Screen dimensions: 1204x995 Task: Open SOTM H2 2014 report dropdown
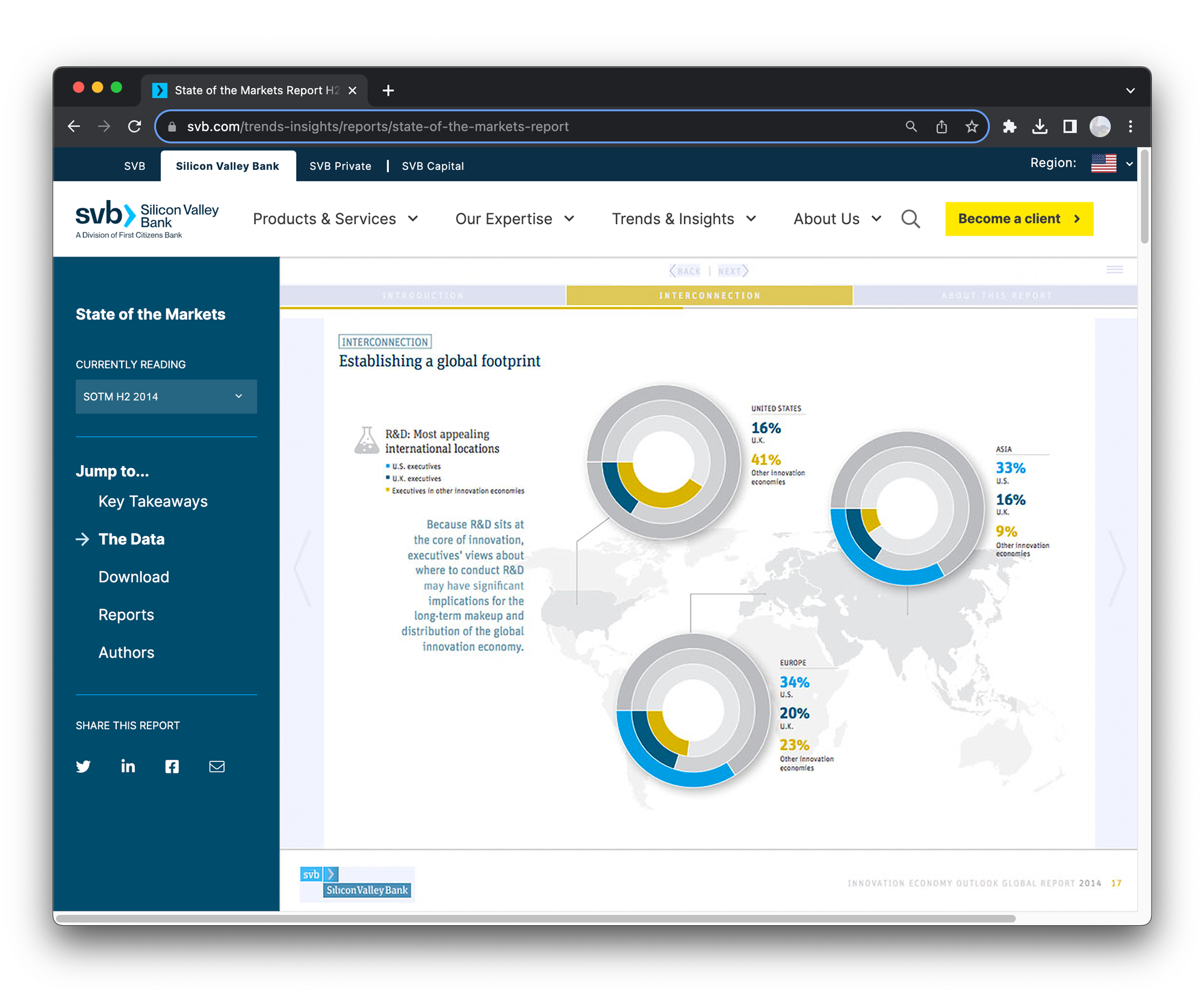pyautogui.click(x=166, y=396)
